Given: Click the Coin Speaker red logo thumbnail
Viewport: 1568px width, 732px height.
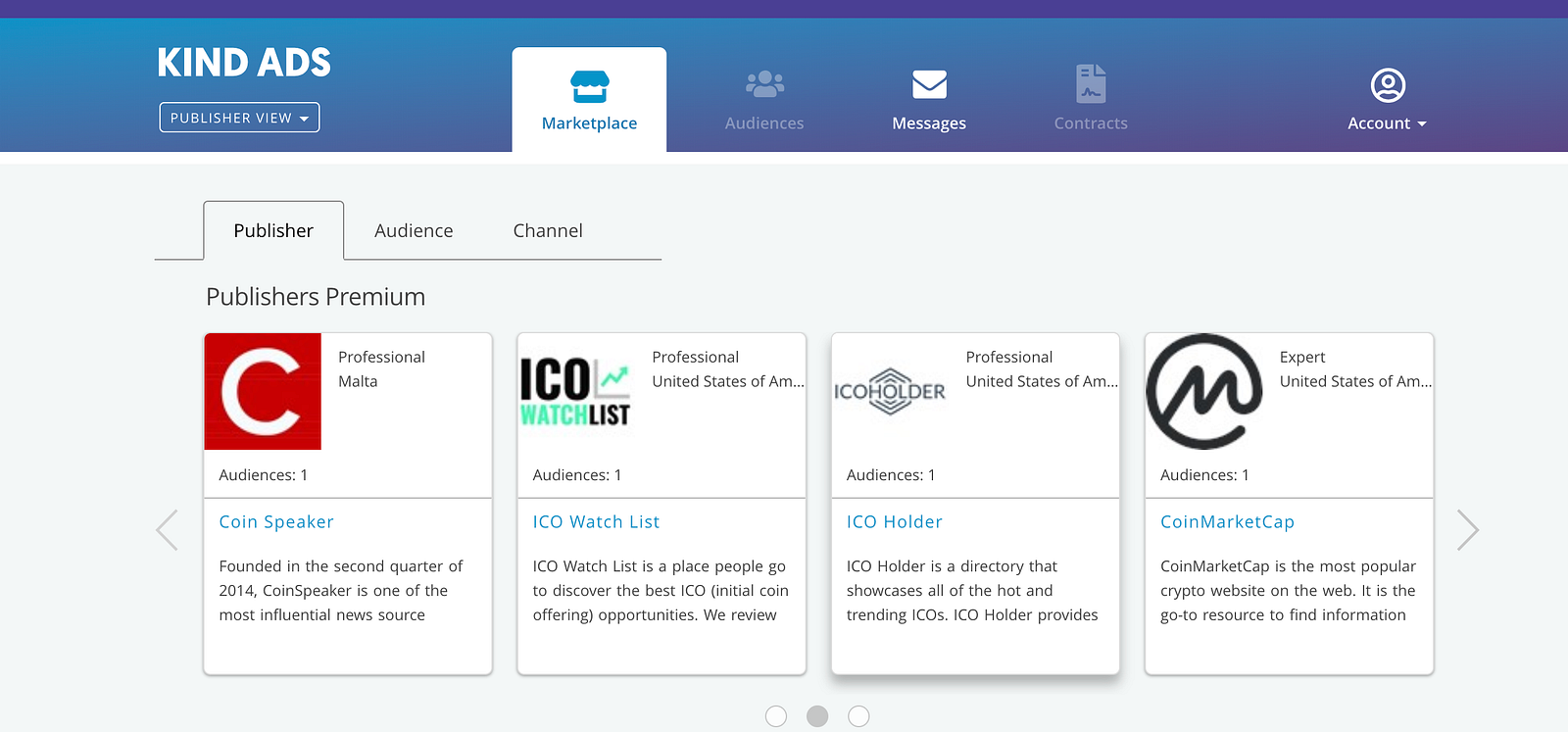Looking at the screenshot, I should point(263,392).
